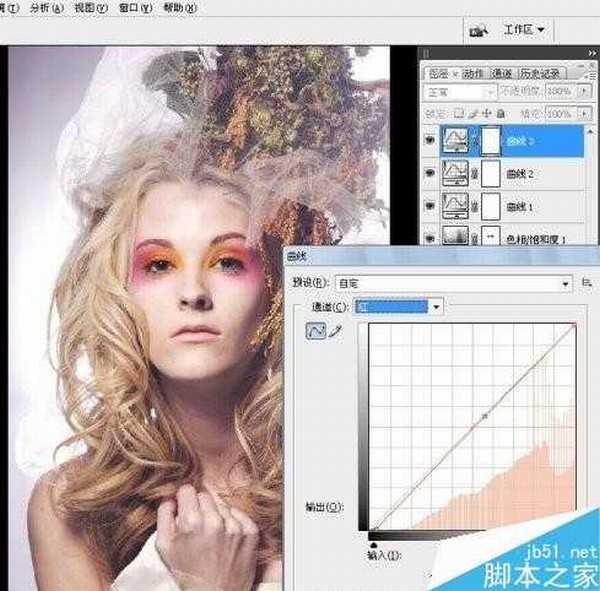This screenshot has height=591, width=600.
Task: Click the icon left of 工作区
Action: tap(478, 30)
